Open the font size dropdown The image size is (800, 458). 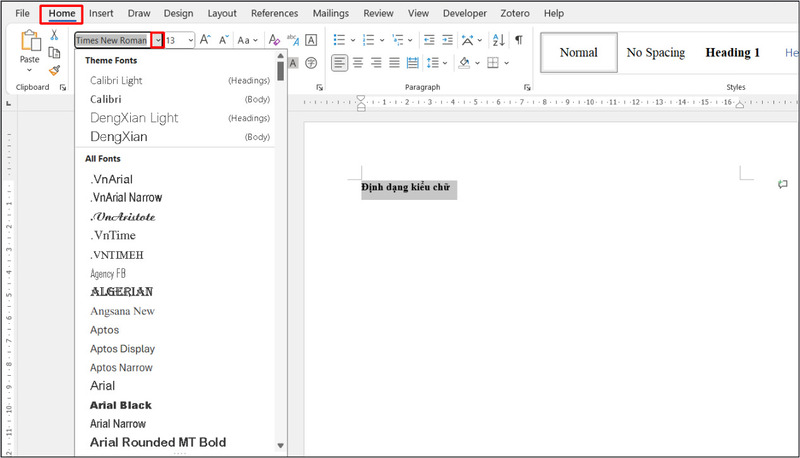pyautogui.click(x=189, y=40)
